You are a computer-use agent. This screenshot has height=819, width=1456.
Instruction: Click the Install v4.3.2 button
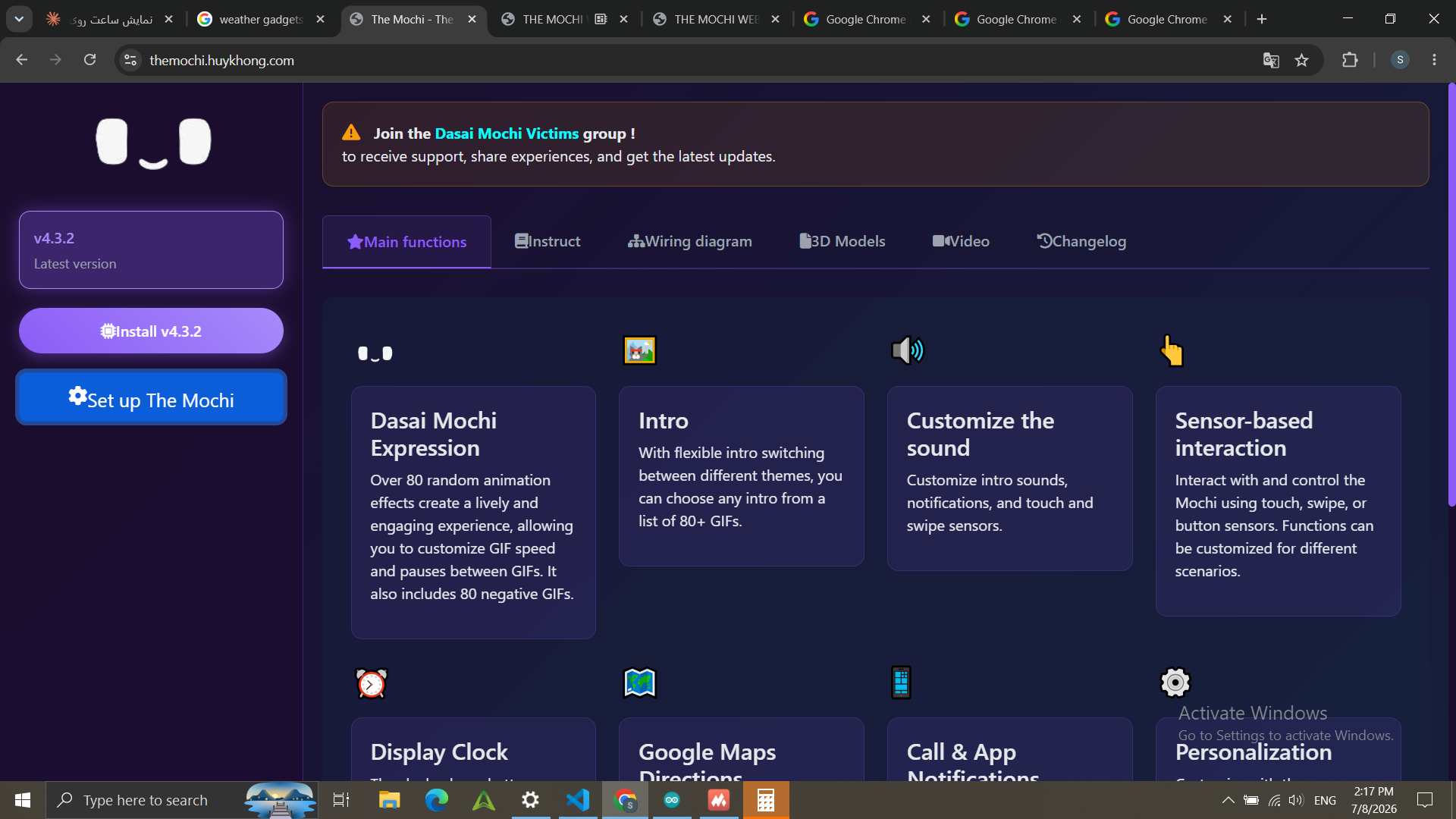pyautogui.click(x=151, y=331)
